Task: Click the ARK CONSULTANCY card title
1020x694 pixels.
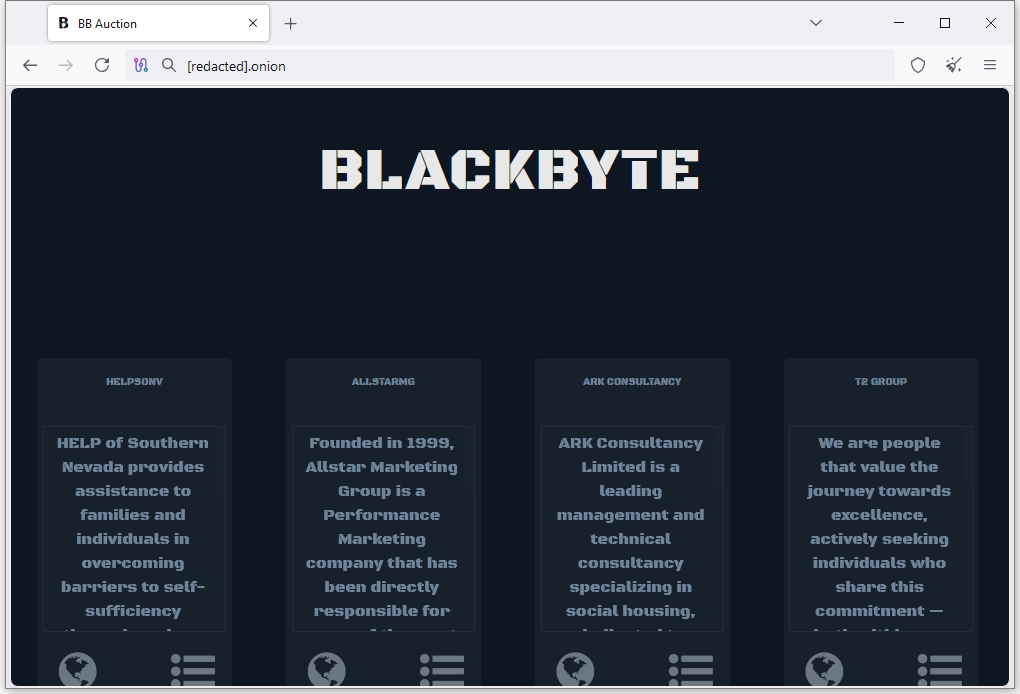Action: [x=632, y=382]
